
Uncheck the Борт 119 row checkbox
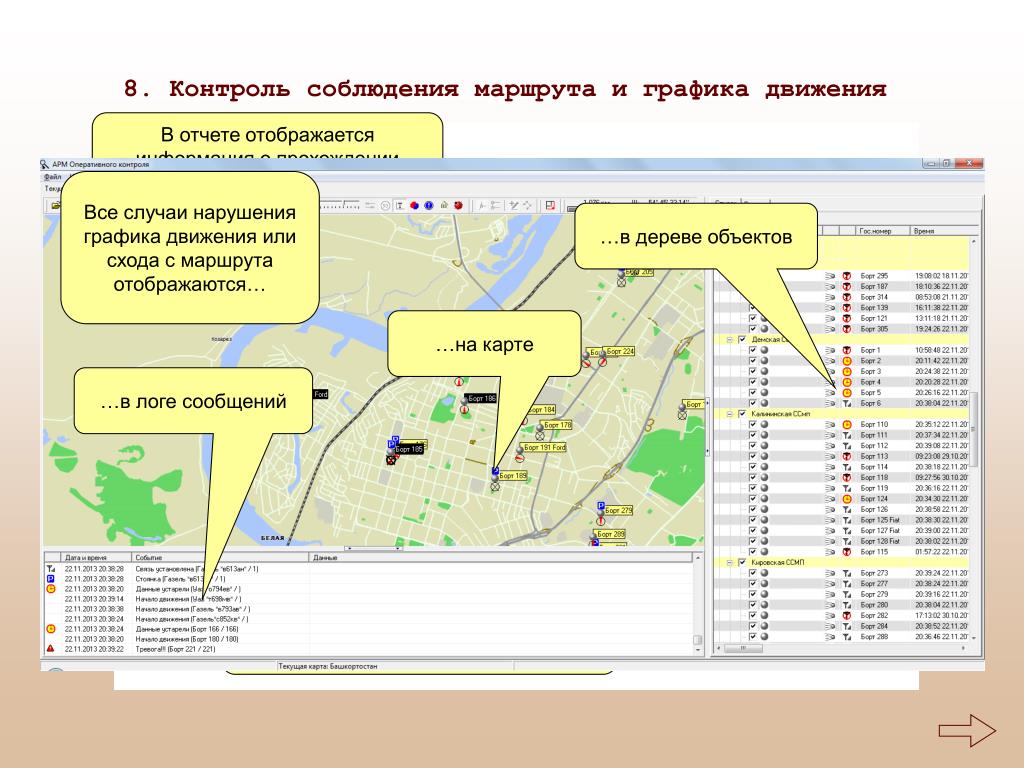pyautogui.click(x=753, y=488)
